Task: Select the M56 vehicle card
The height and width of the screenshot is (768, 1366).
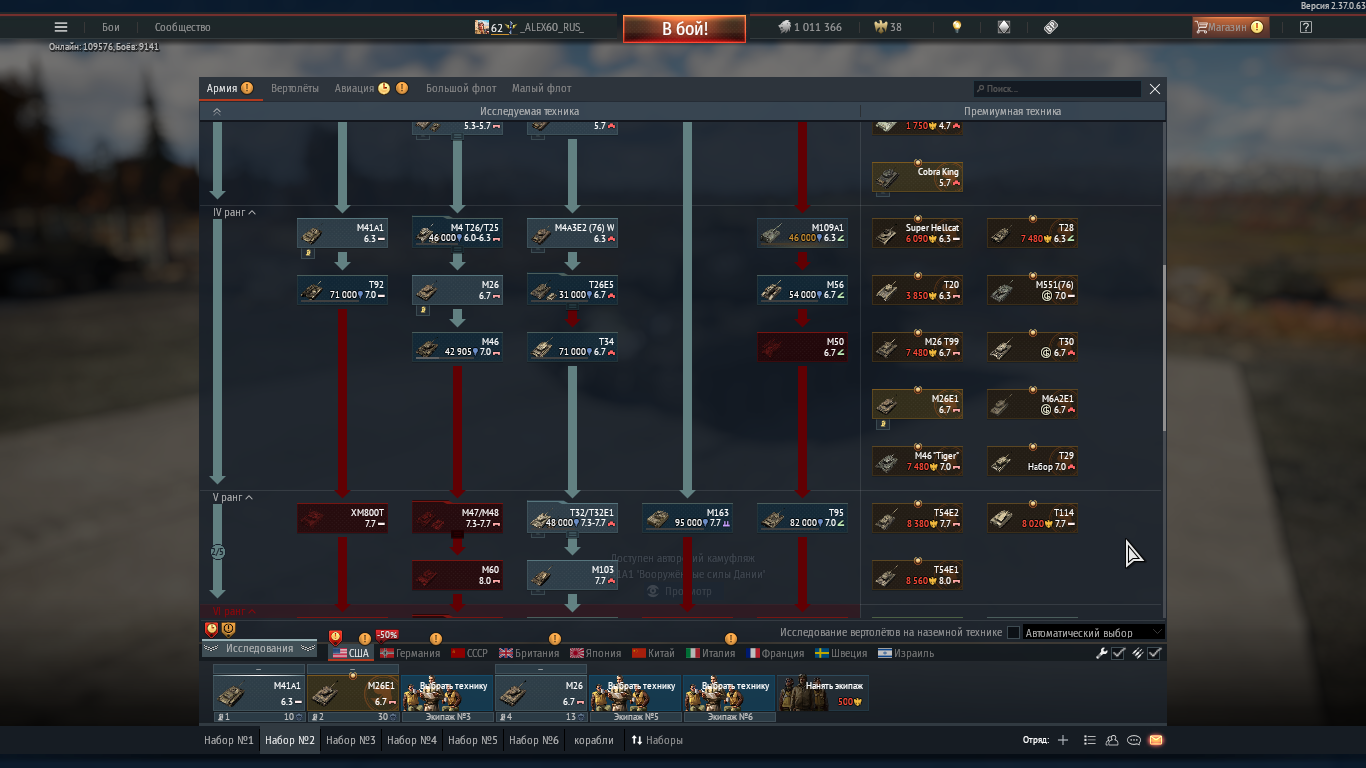Action: pos(802,290)
